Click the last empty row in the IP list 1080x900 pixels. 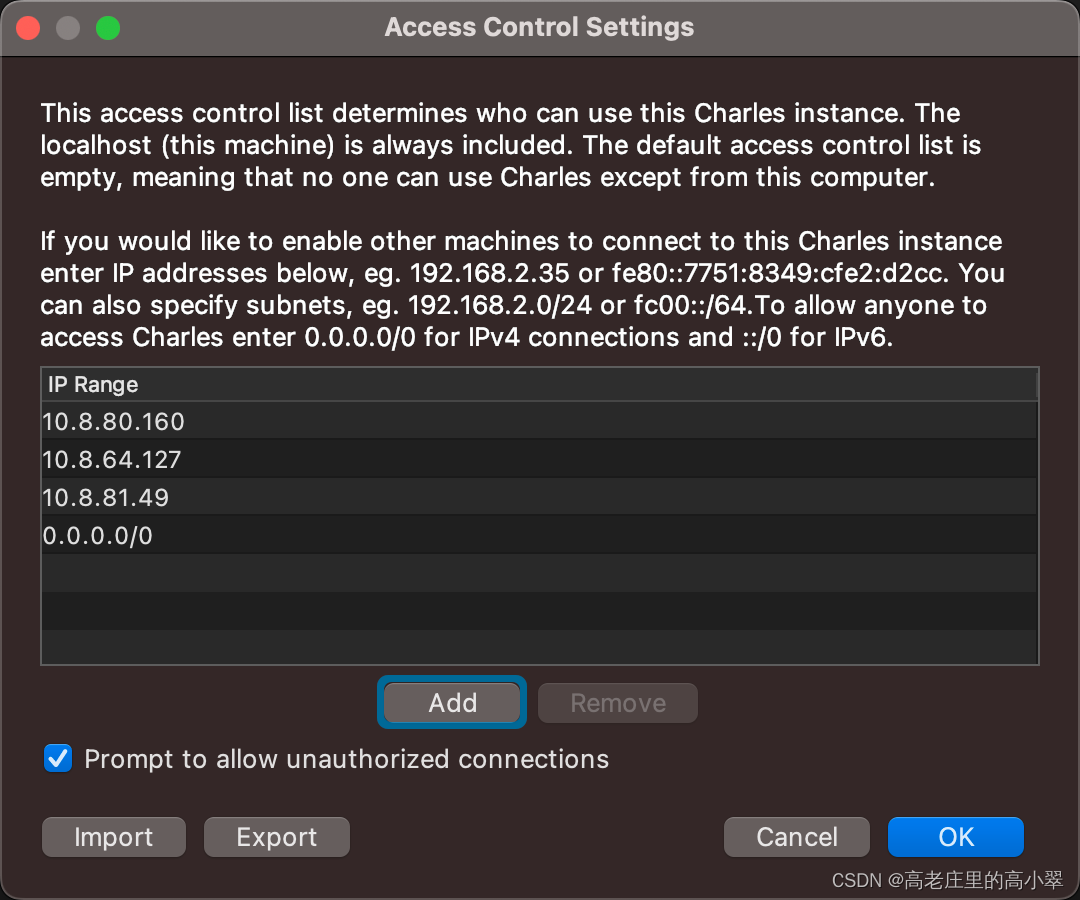click(540, 647)
